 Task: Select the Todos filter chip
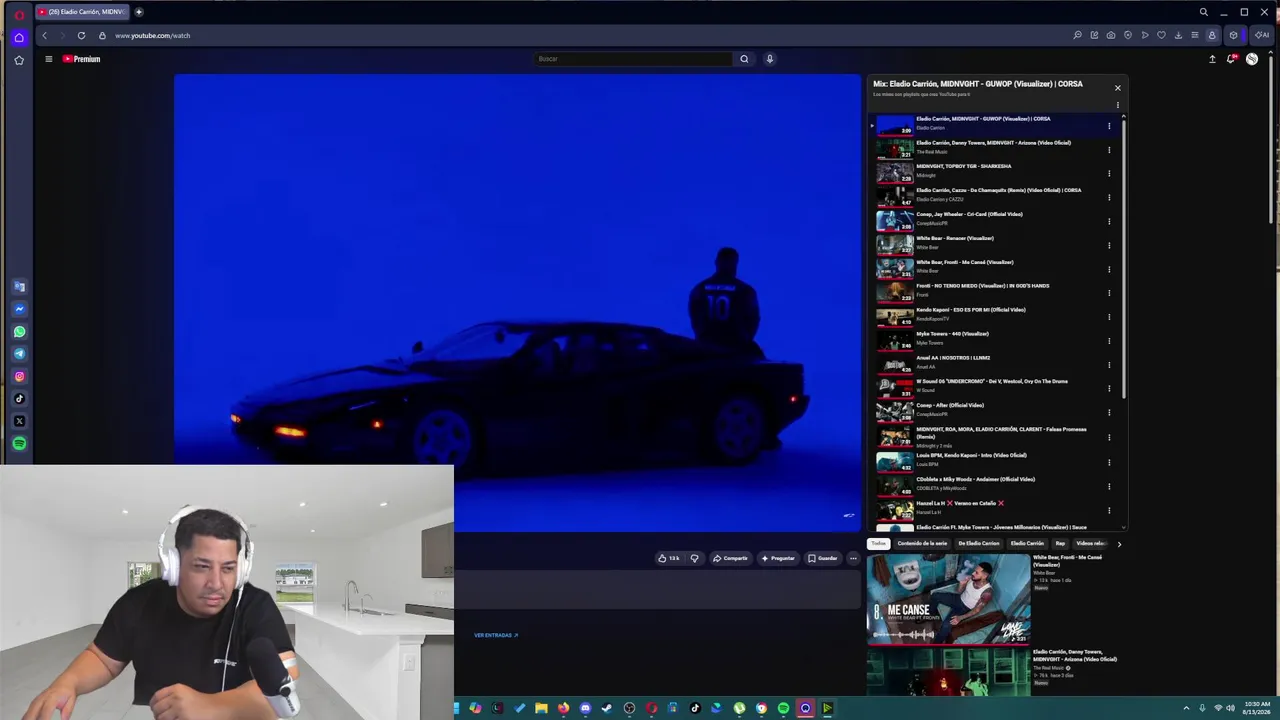click(878, 544)
